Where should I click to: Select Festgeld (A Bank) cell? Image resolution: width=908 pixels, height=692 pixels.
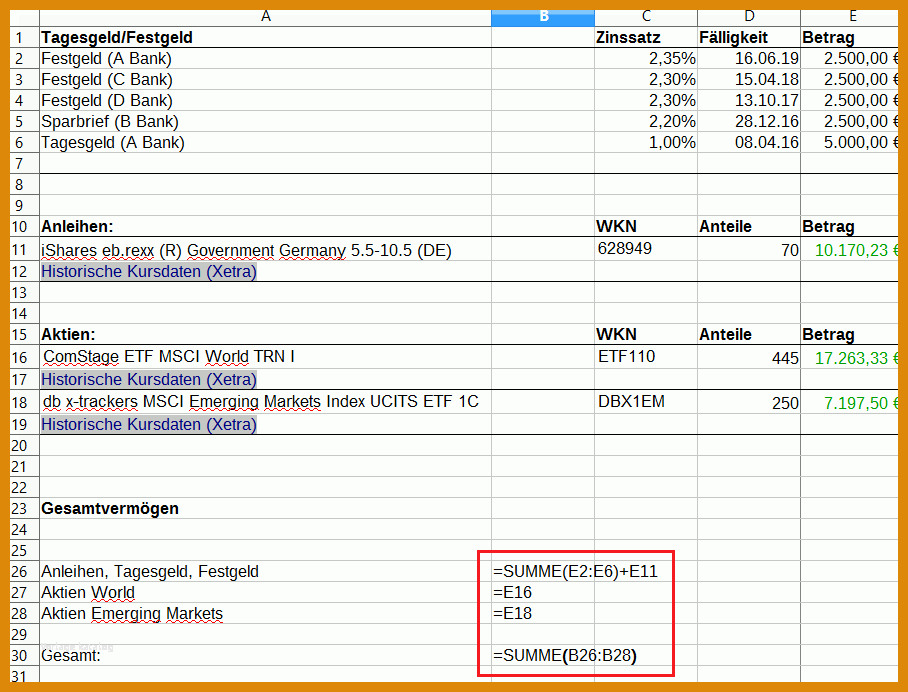coord(265,58)
